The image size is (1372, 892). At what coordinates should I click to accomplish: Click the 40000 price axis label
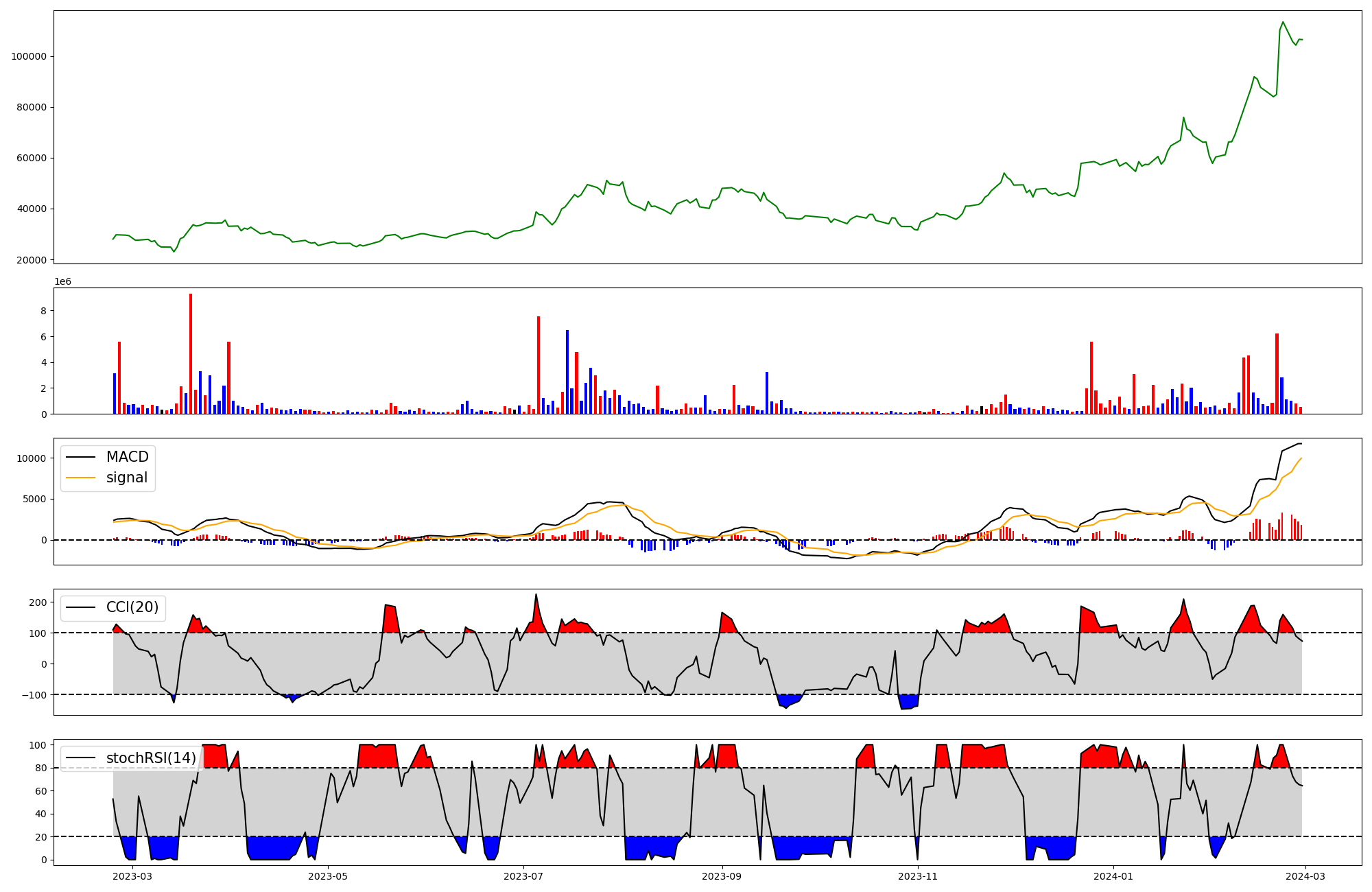[32, 209]
